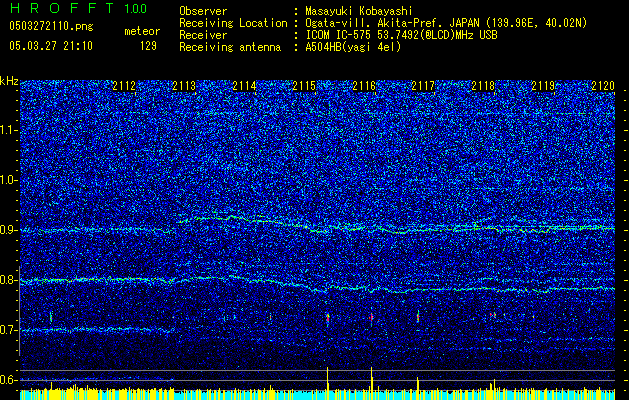This screenshot has width=629, height=400.
Task: Click the receiver text ICOM IC-575 53.7492 MHz USB
Action: 401,35
